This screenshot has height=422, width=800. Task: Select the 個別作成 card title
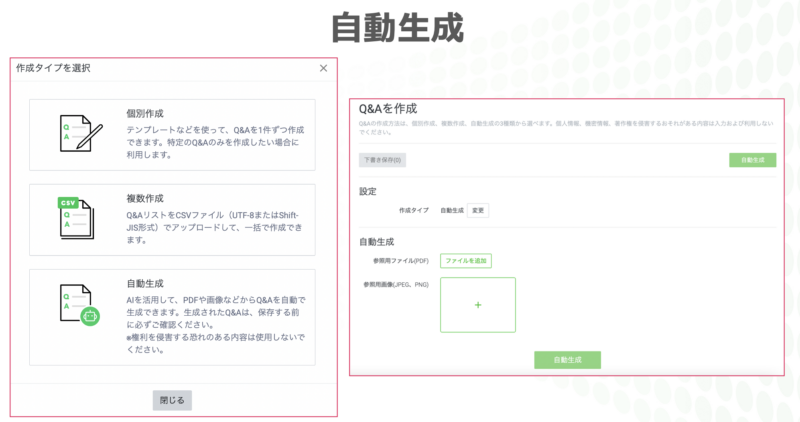click(x=145, y=114)
